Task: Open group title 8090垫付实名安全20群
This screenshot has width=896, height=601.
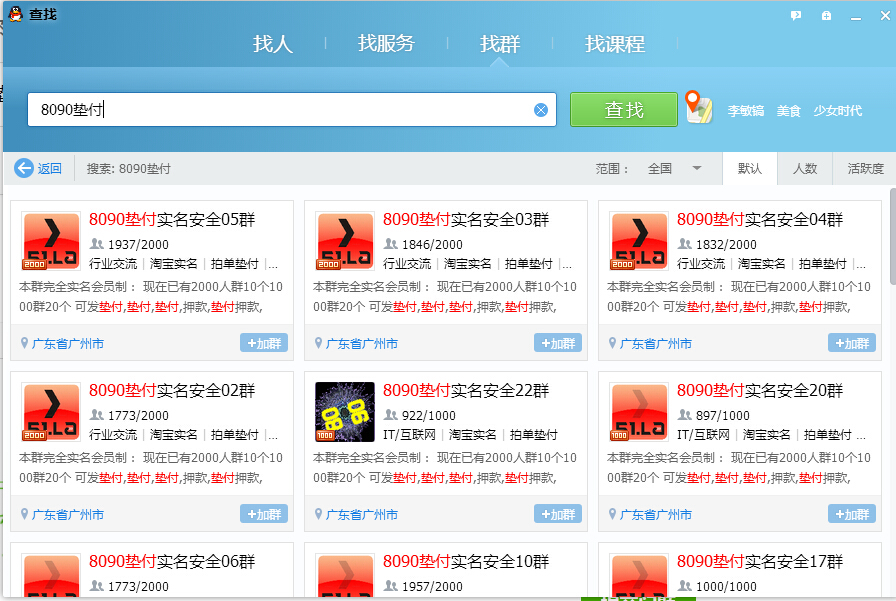Action: click(760, 390)
